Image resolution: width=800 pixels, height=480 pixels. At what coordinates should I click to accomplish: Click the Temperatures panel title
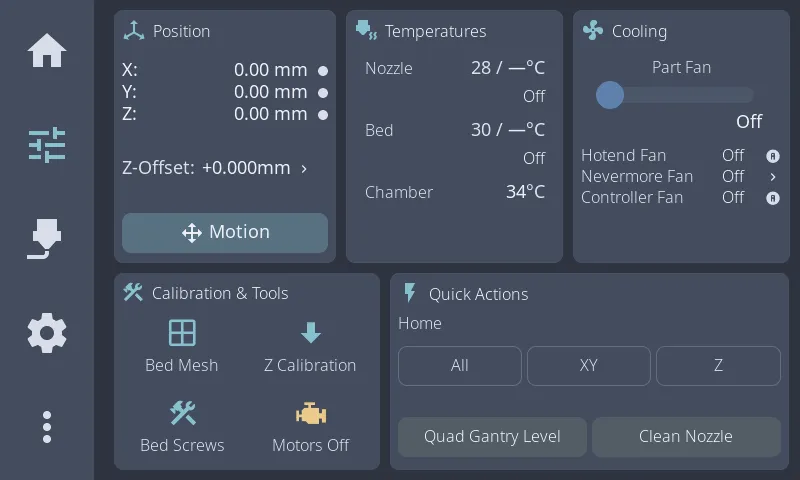click(x=435, y=31)
